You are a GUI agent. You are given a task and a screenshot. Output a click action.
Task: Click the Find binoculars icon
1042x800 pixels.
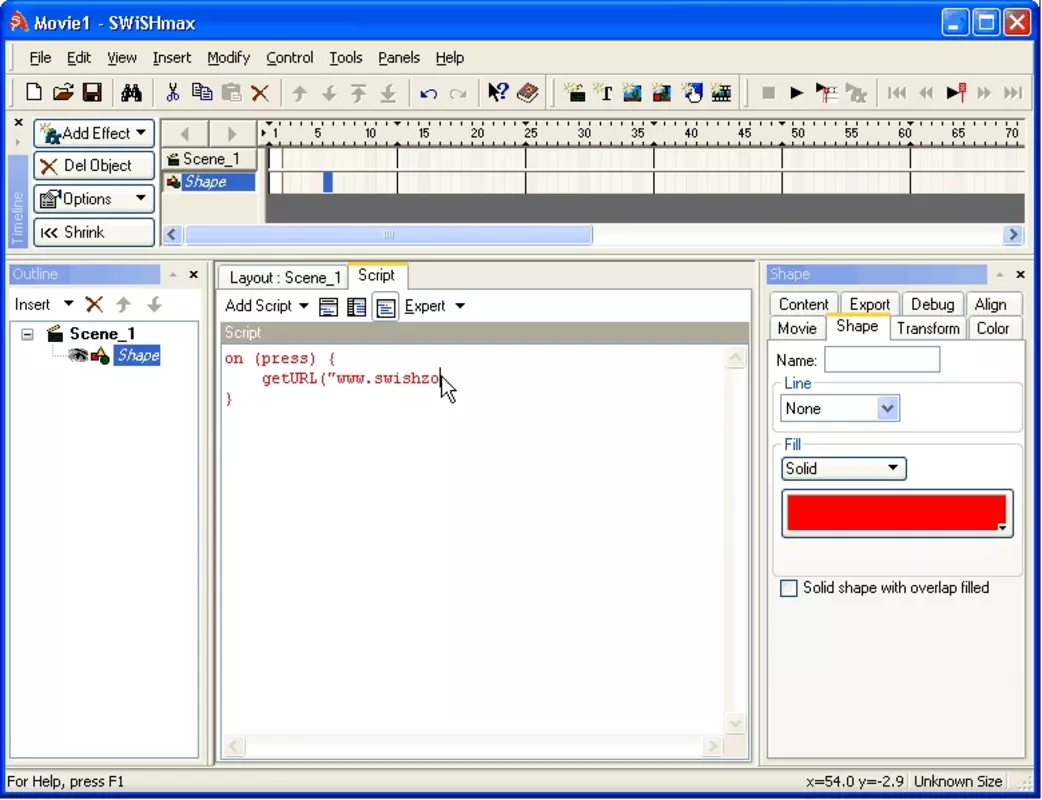(x=131, y=92)
